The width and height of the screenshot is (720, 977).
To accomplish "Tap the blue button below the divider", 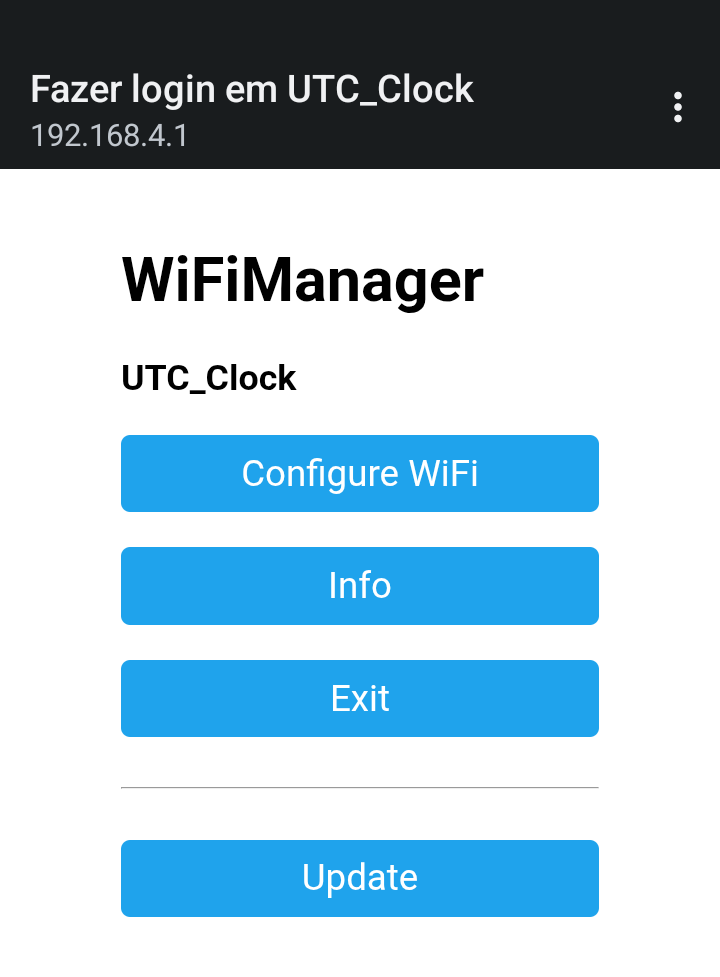I will coord(360,878).
